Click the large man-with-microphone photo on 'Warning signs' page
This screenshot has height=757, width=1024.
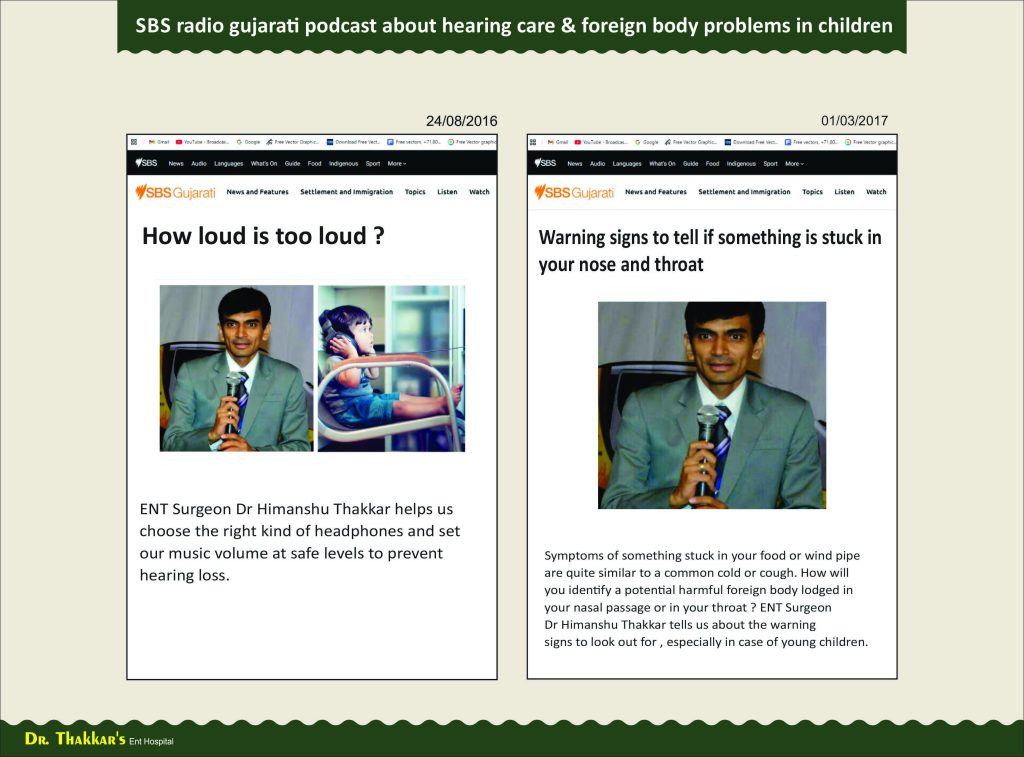(x=712, y=405)
